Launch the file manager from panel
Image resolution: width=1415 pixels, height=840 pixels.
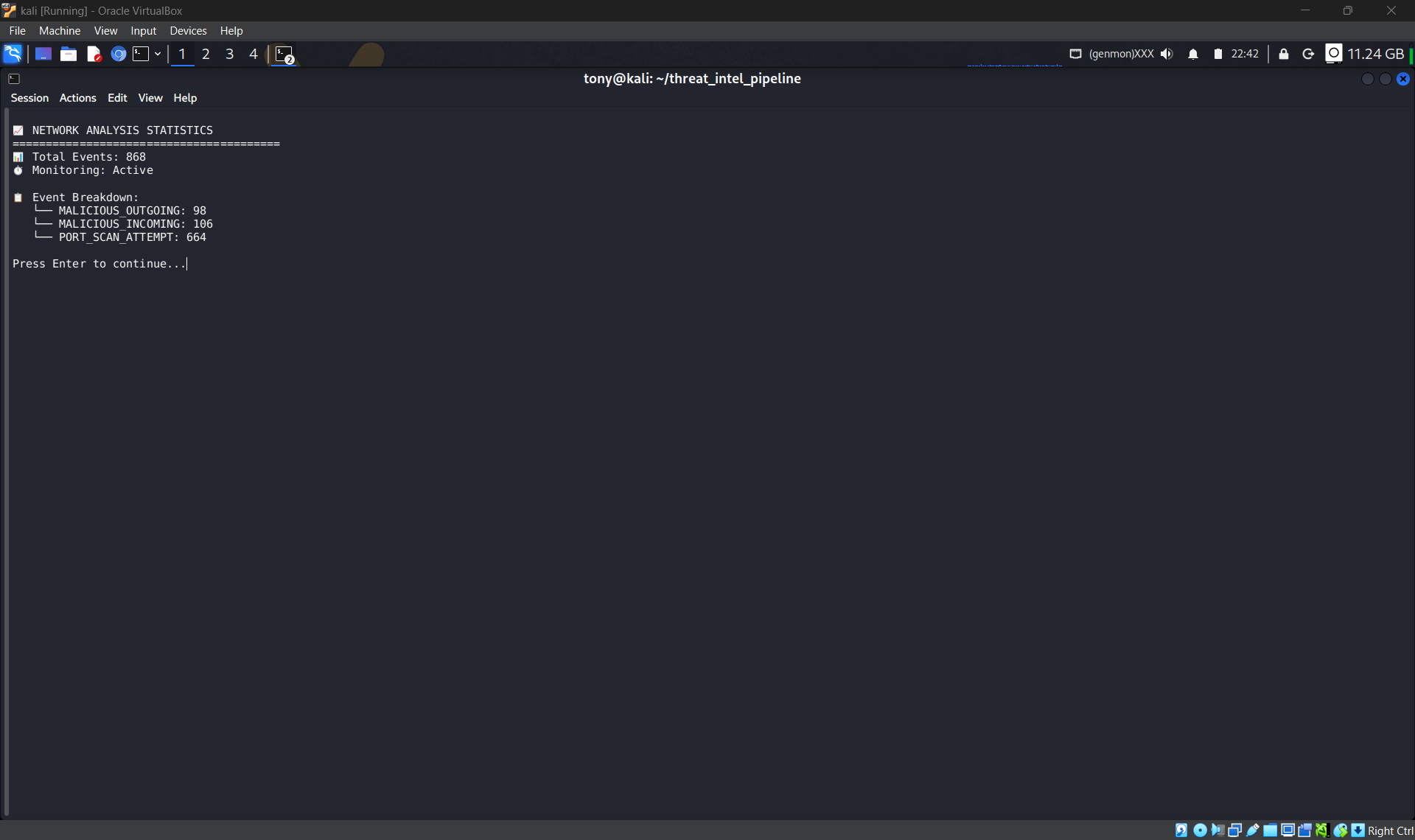[69, 54]
